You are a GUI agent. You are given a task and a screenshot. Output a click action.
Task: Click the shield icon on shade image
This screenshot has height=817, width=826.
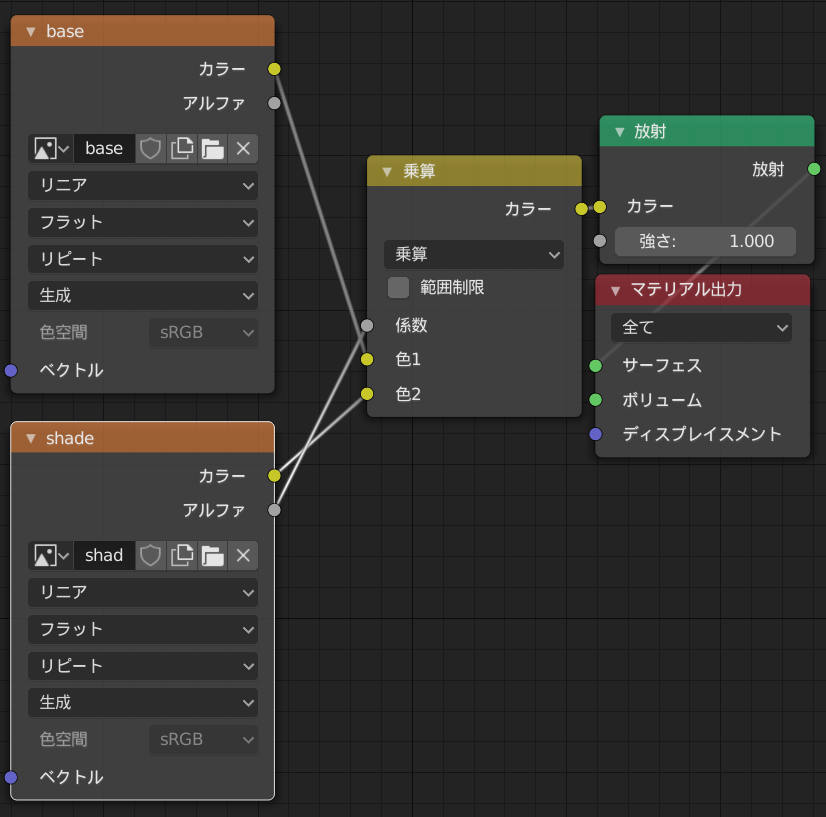tap(150, 555)
